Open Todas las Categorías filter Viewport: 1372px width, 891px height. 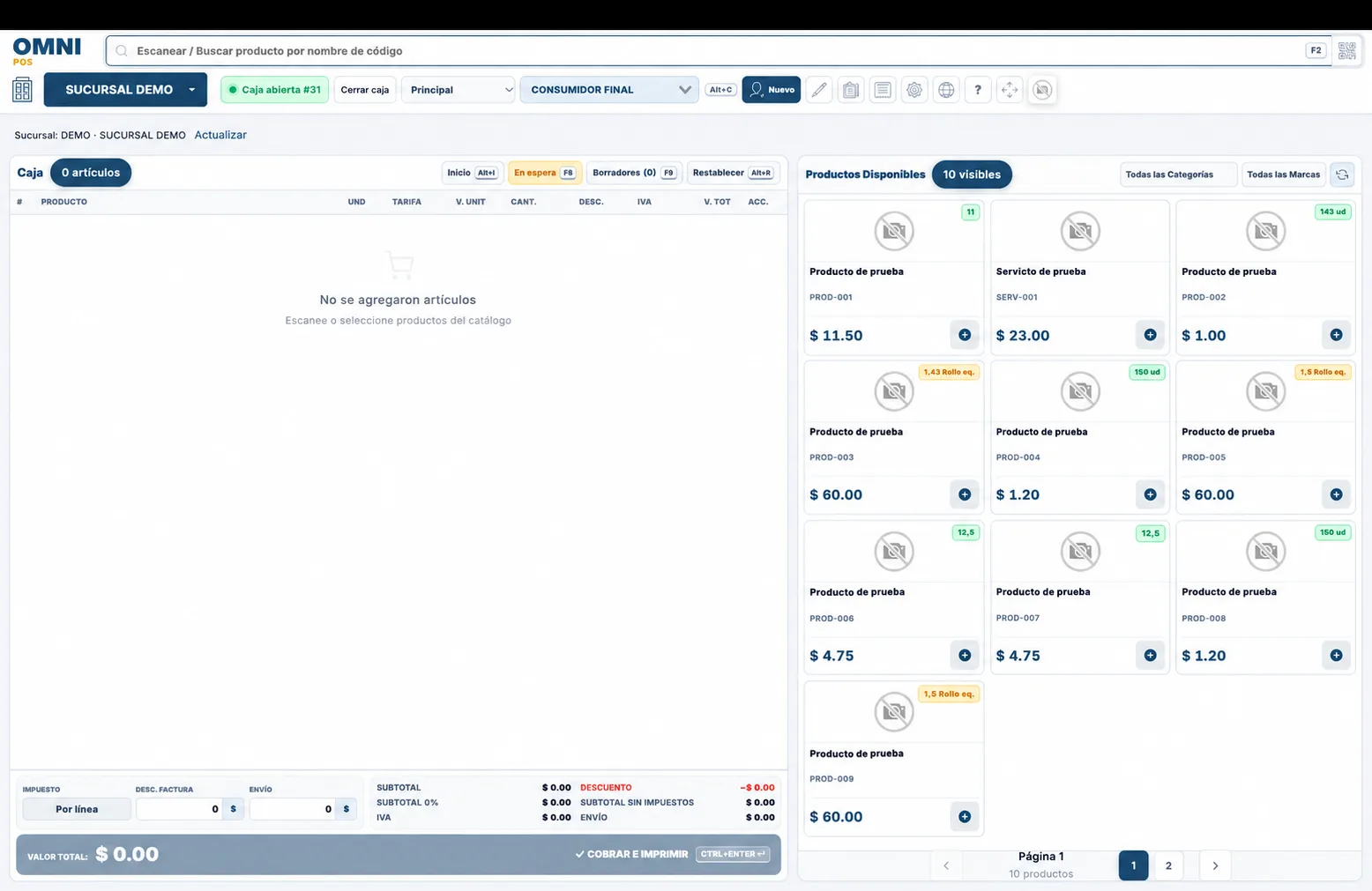1178,174
